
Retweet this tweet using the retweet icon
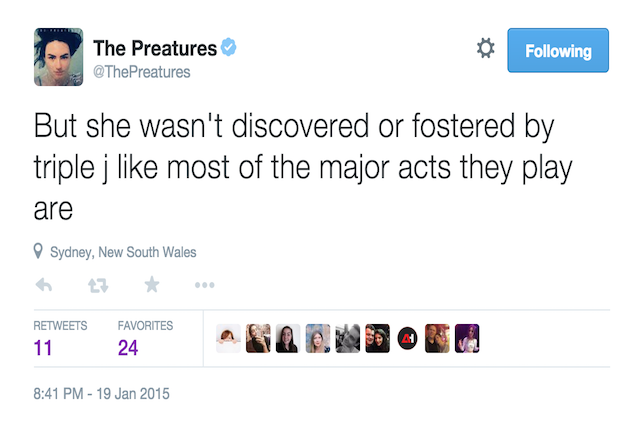98,285
